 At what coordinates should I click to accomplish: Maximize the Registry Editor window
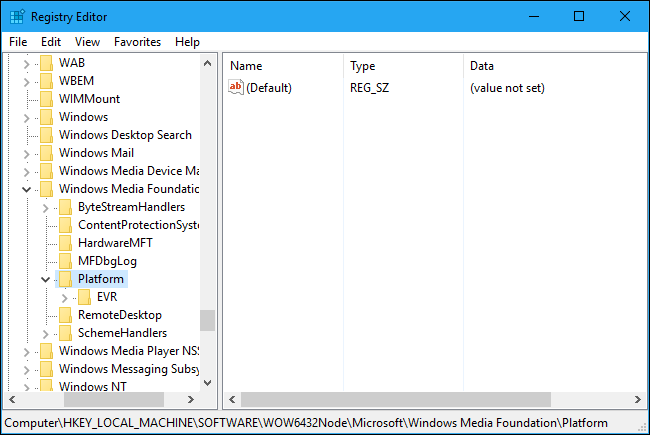click(579, 17)
